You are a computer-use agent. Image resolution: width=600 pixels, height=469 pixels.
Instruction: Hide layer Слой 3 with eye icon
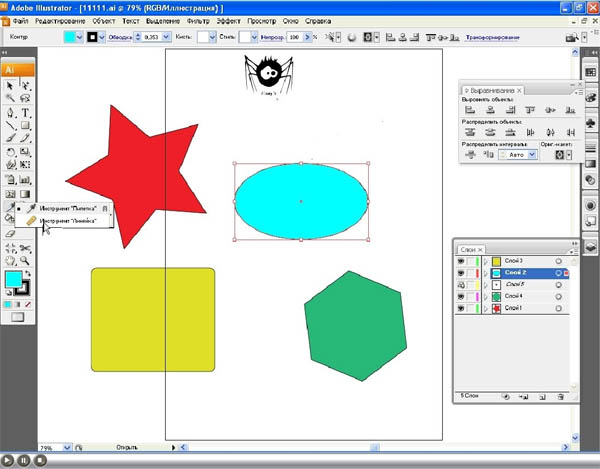[x=462, y=260]
